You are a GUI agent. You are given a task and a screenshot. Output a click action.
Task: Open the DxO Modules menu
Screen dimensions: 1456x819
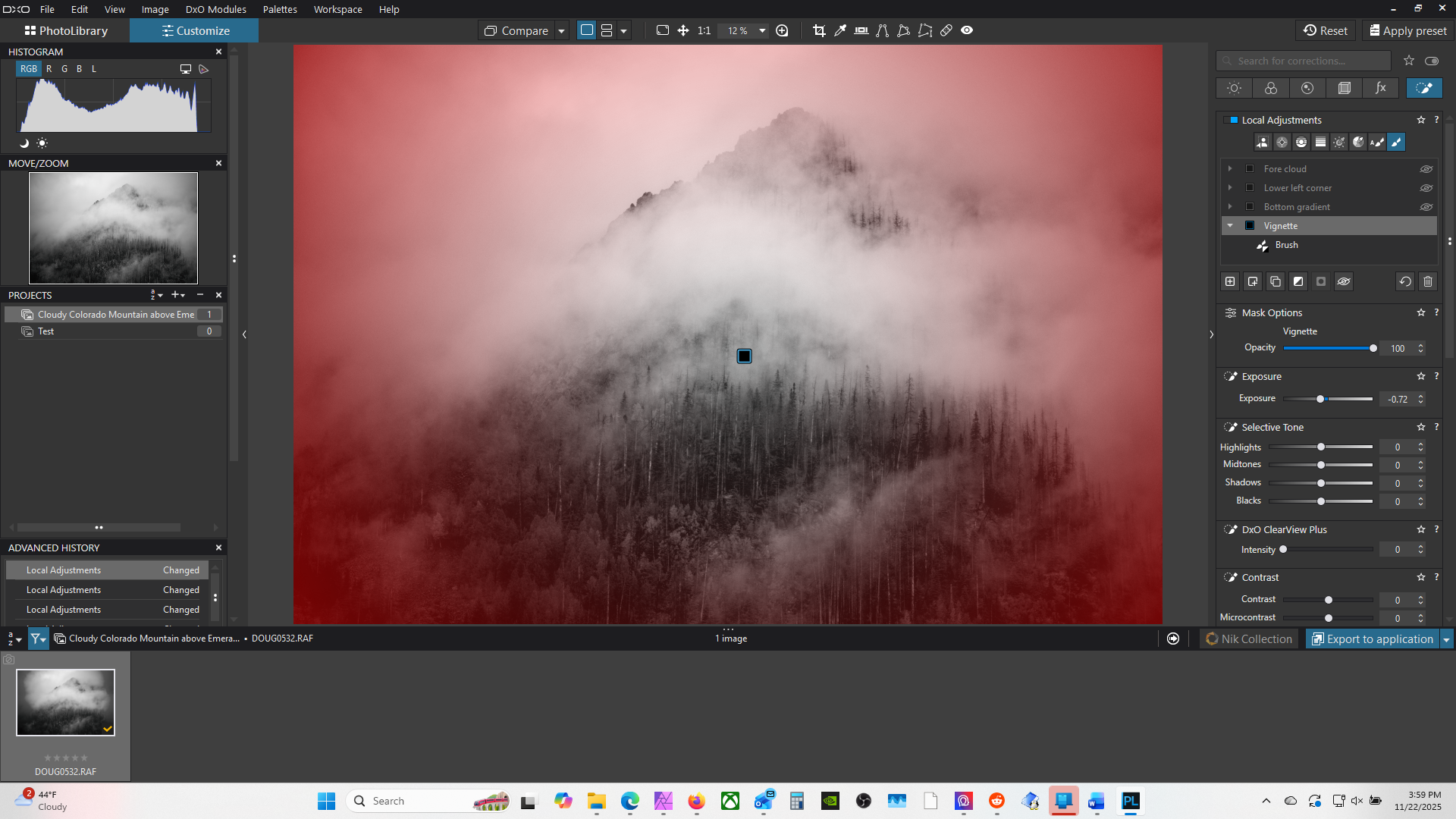pyautogui.click(x=215, y=9)
